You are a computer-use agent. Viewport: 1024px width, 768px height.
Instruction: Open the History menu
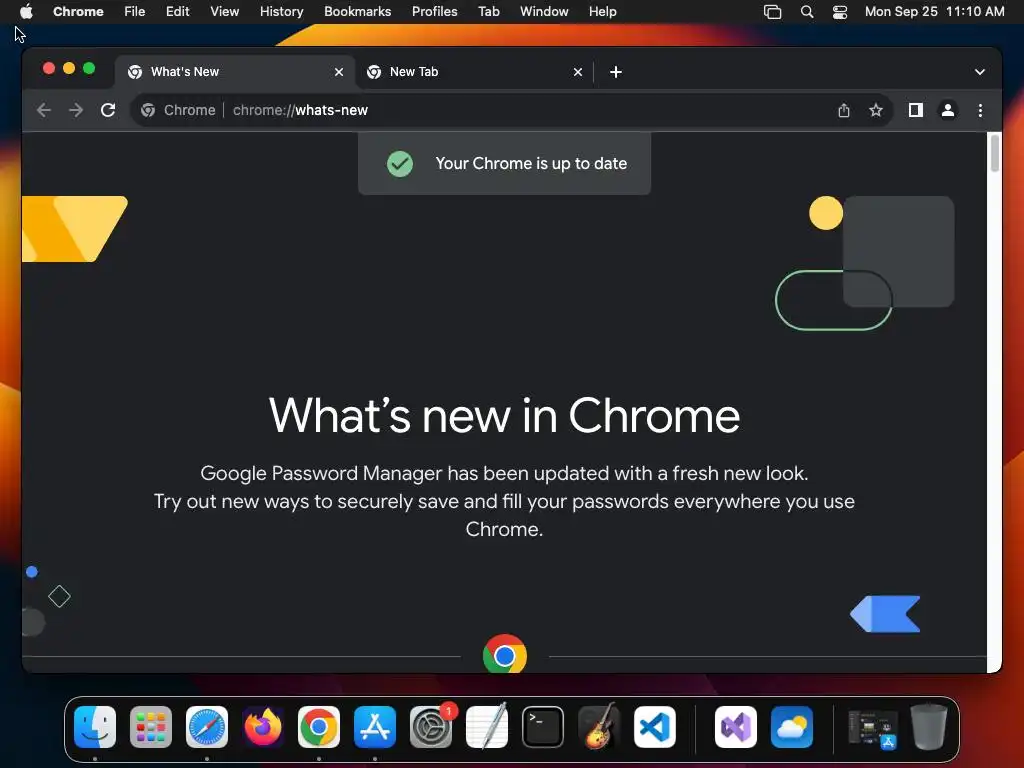(x=281, y=12)
